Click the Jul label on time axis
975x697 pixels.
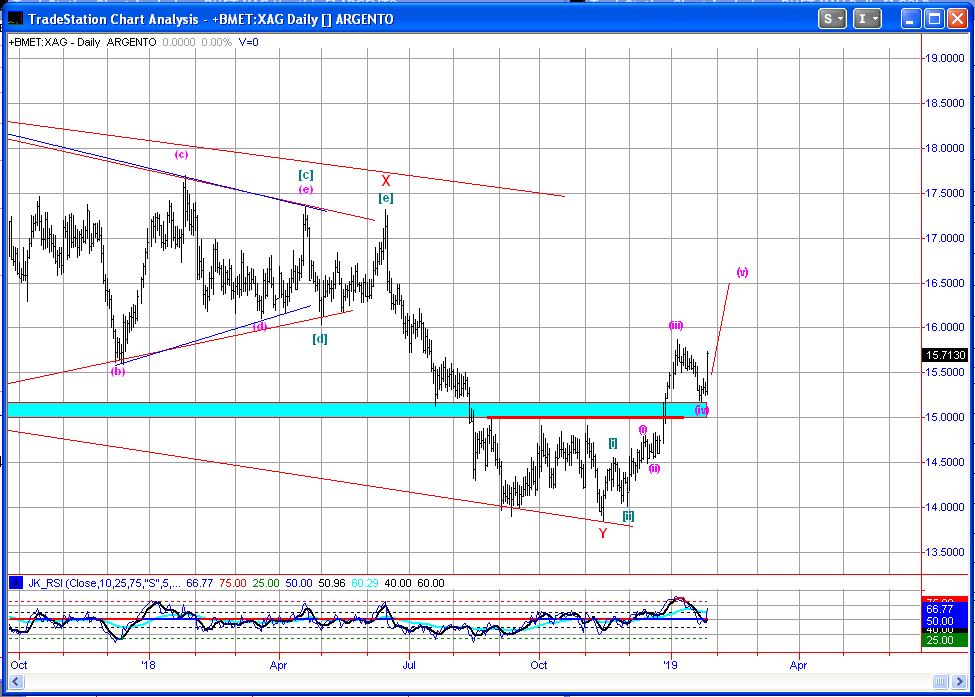coord(409,665)
